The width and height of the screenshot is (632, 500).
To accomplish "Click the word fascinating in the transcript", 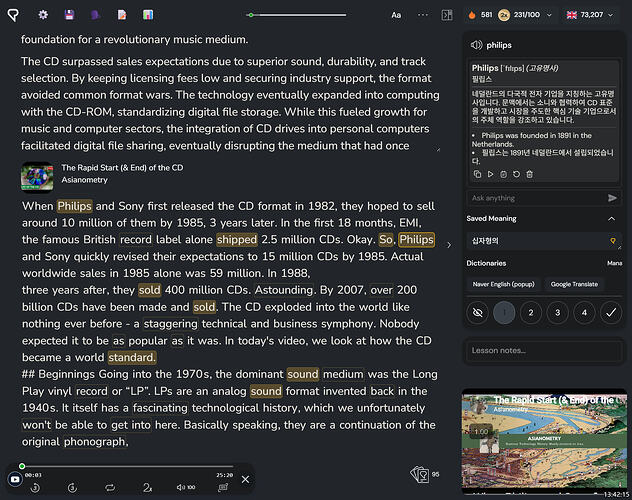I will click(x=160, y=408).
